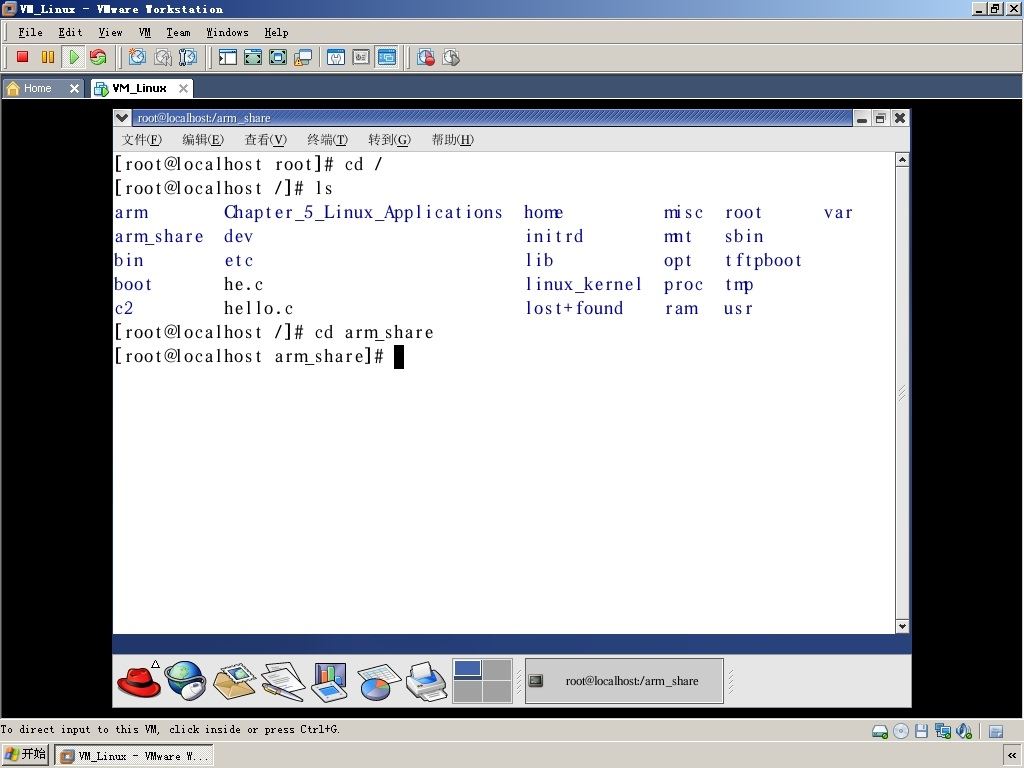The height and width of the screenshot is (768, 1024).
Task: Click the green Power On button
Action: 73,57
